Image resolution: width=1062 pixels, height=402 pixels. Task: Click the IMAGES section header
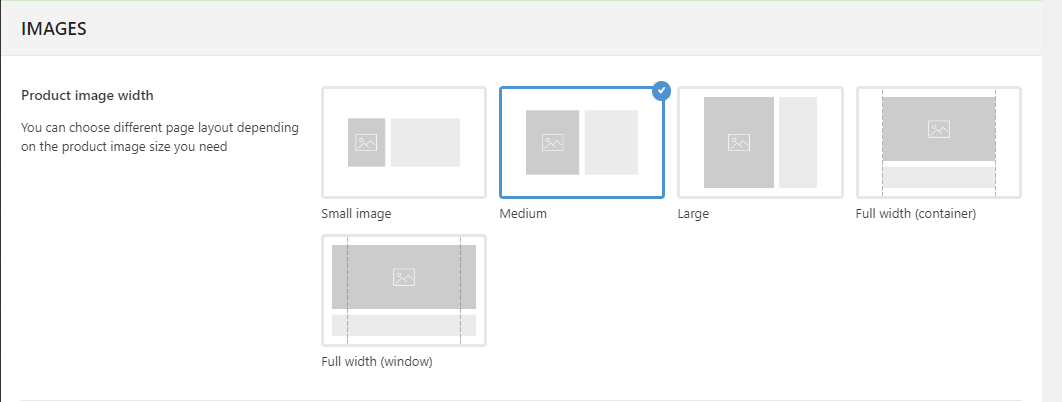(x=54, y=28)
